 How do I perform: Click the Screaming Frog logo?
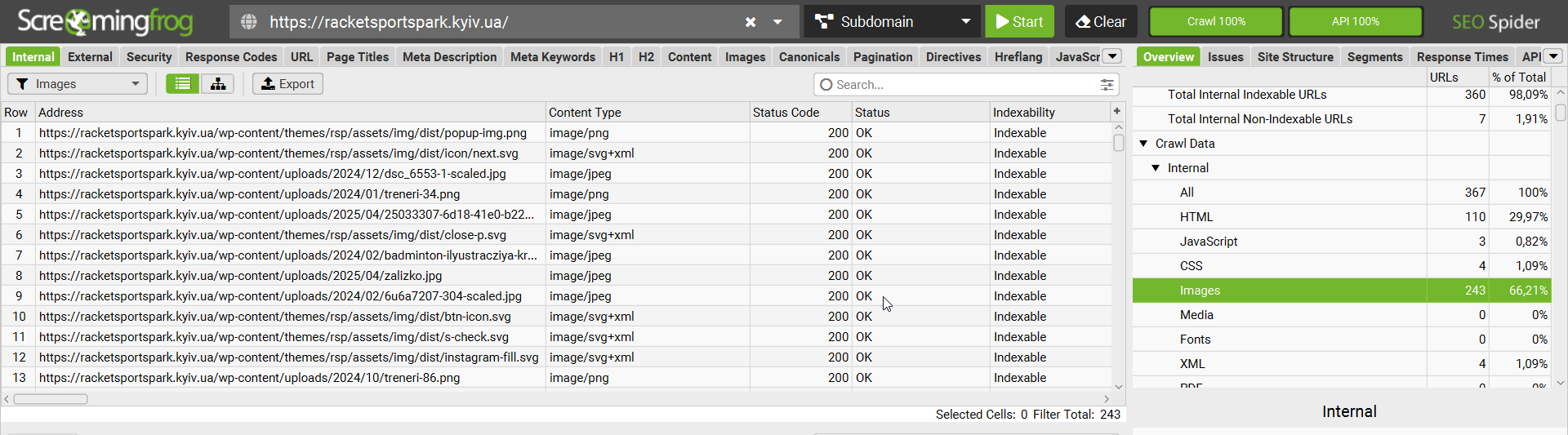click(x=105, y=22)
